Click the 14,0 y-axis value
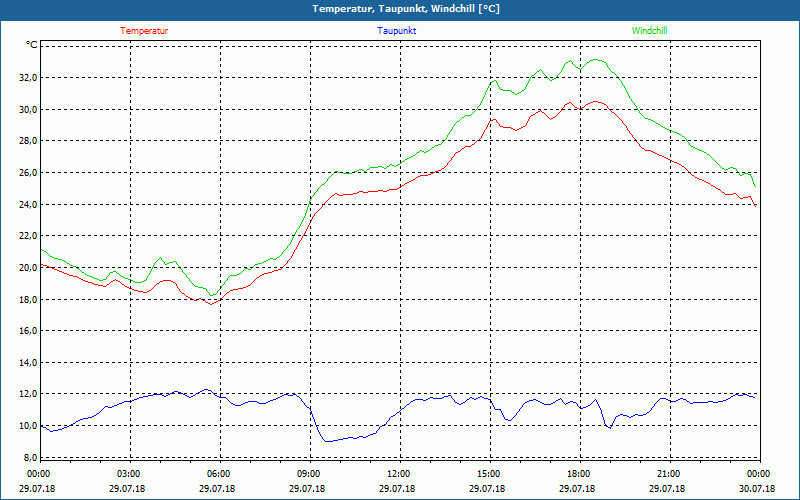 [28, 362]
